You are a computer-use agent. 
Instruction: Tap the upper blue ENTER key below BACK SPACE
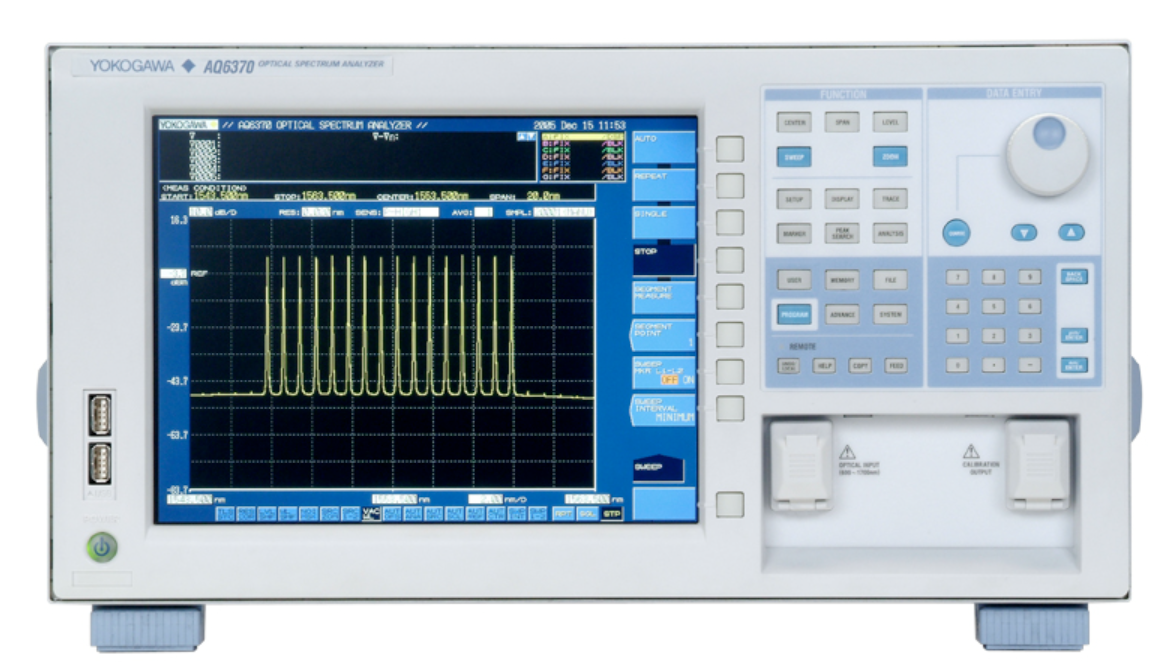tap(1074, 336)
